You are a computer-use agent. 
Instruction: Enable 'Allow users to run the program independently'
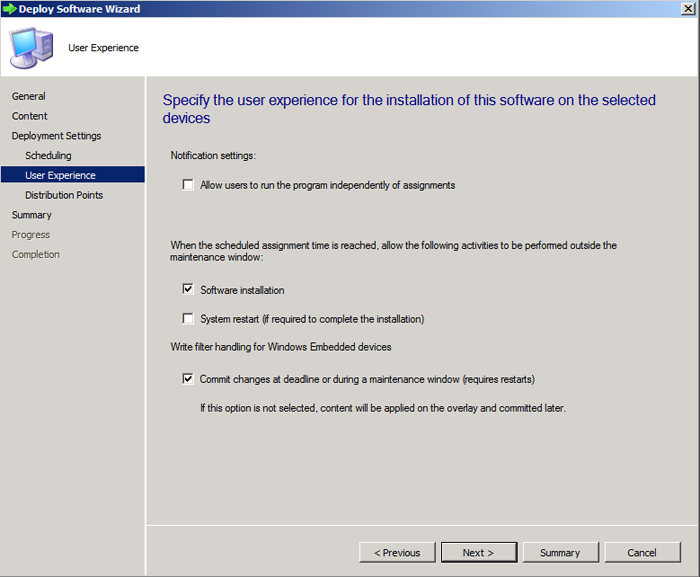click(x=188, y=185)
